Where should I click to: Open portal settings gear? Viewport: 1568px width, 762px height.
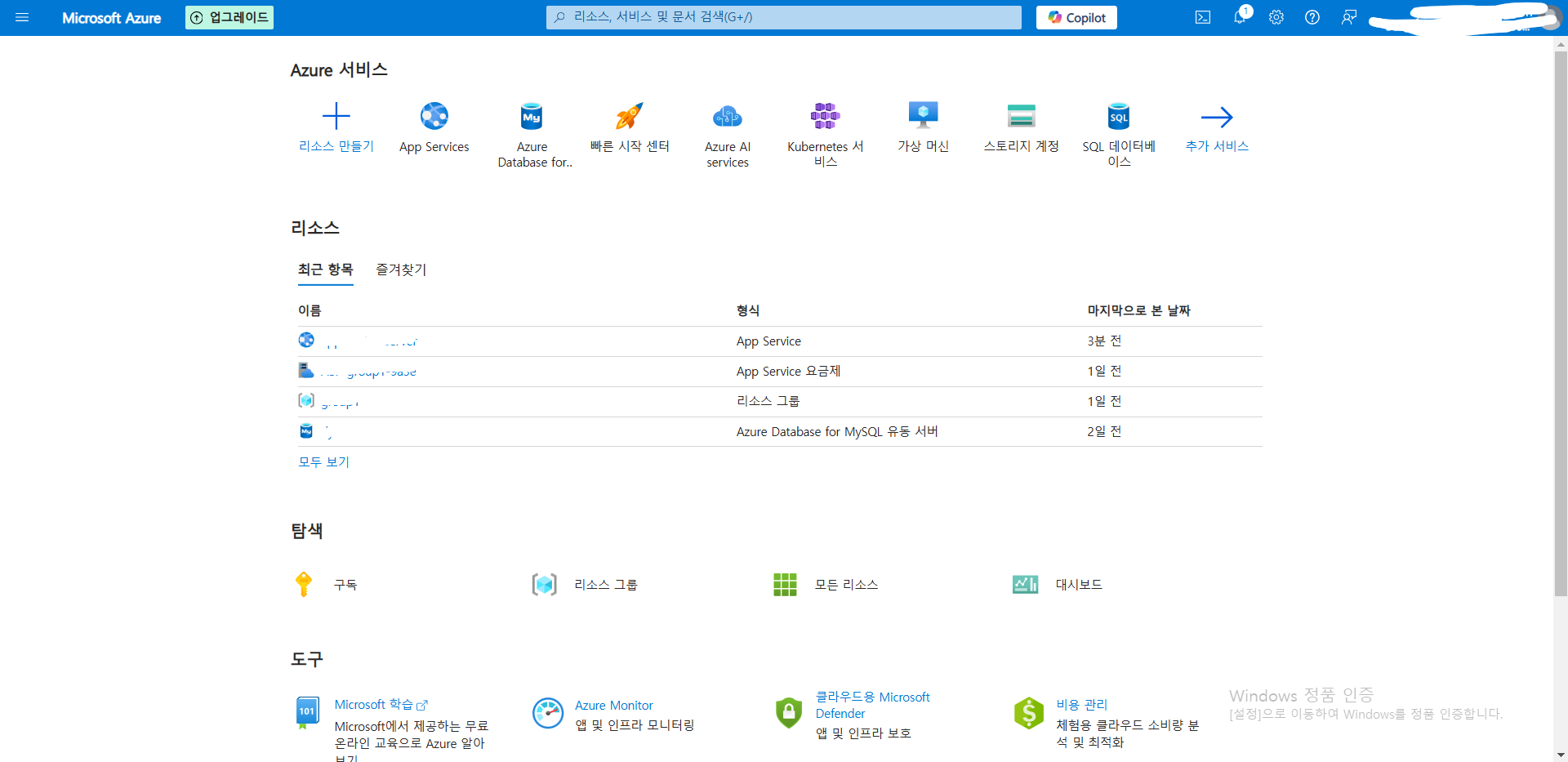(1276, 17)
